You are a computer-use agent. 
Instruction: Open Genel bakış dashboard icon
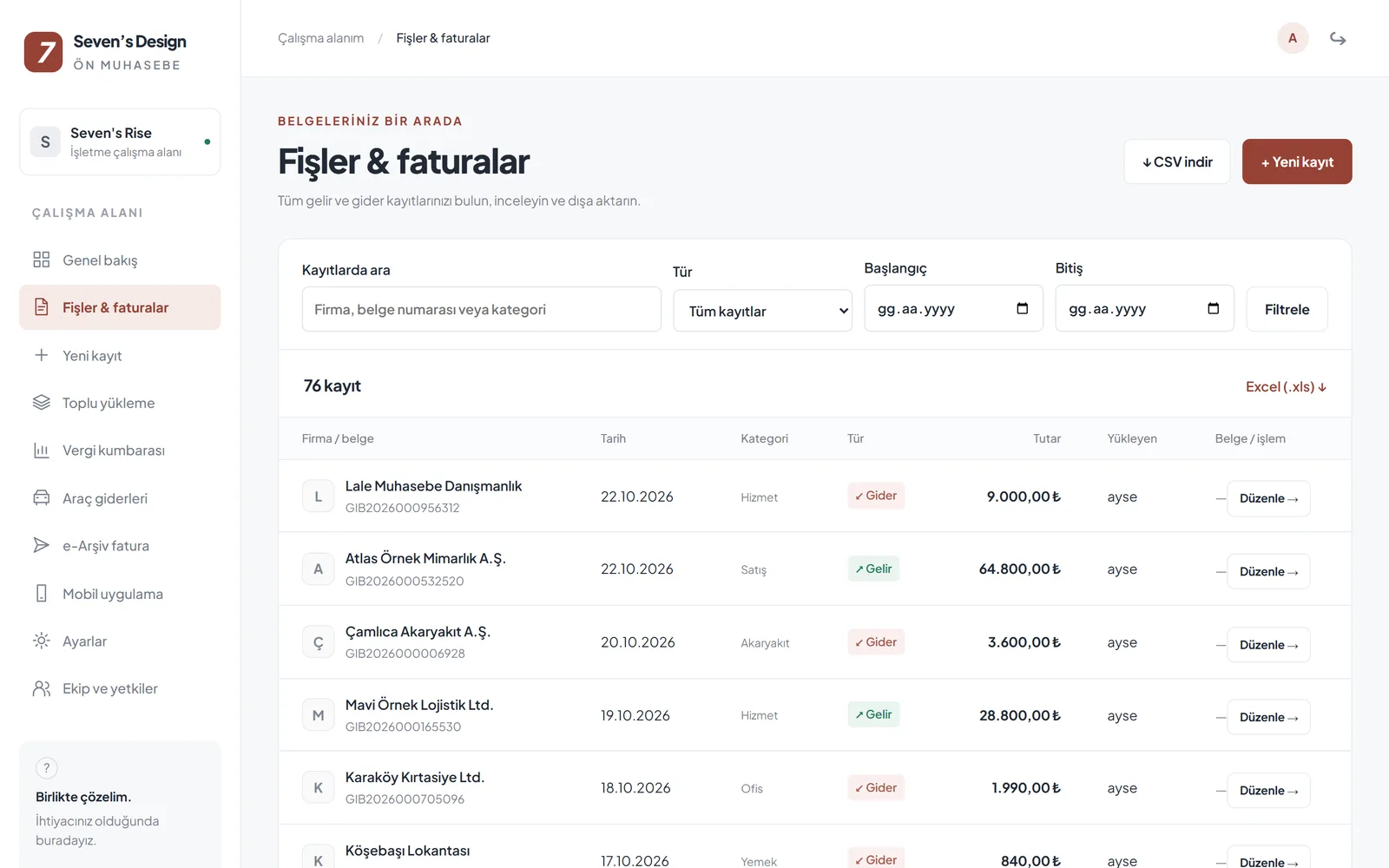coord(41,260)
